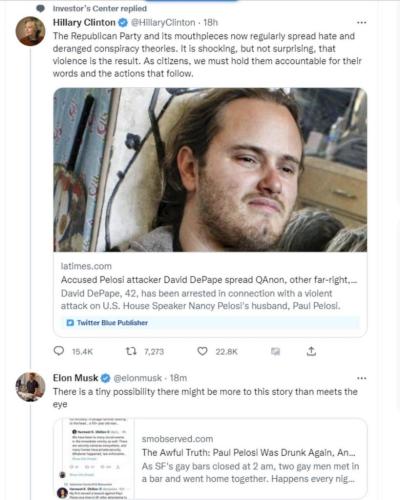
Task: Open more options on Hillary Clinton's tweet
Action: click(362, 23)
